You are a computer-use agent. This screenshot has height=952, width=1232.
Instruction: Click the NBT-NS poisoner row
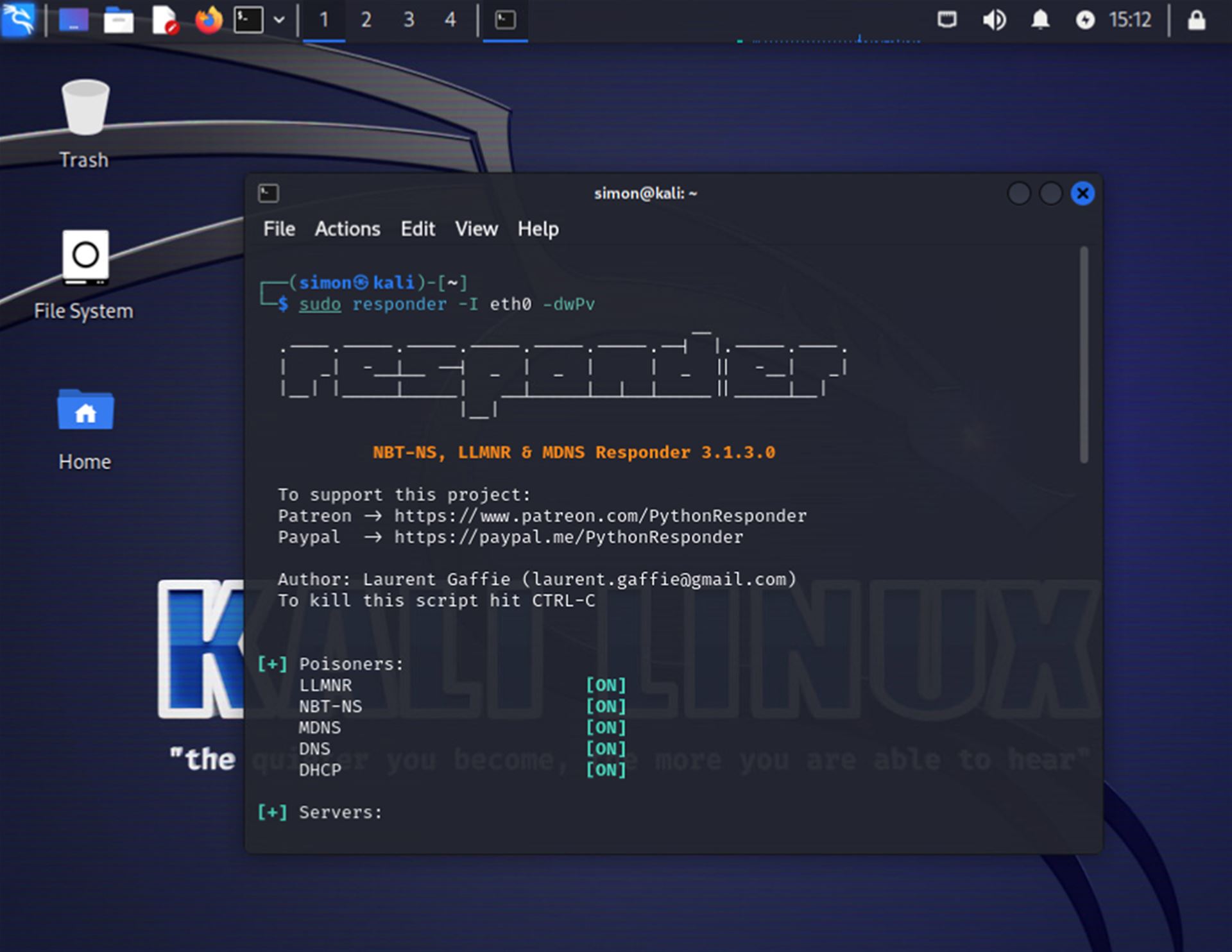pyautogui.click(x=462, y=706)
